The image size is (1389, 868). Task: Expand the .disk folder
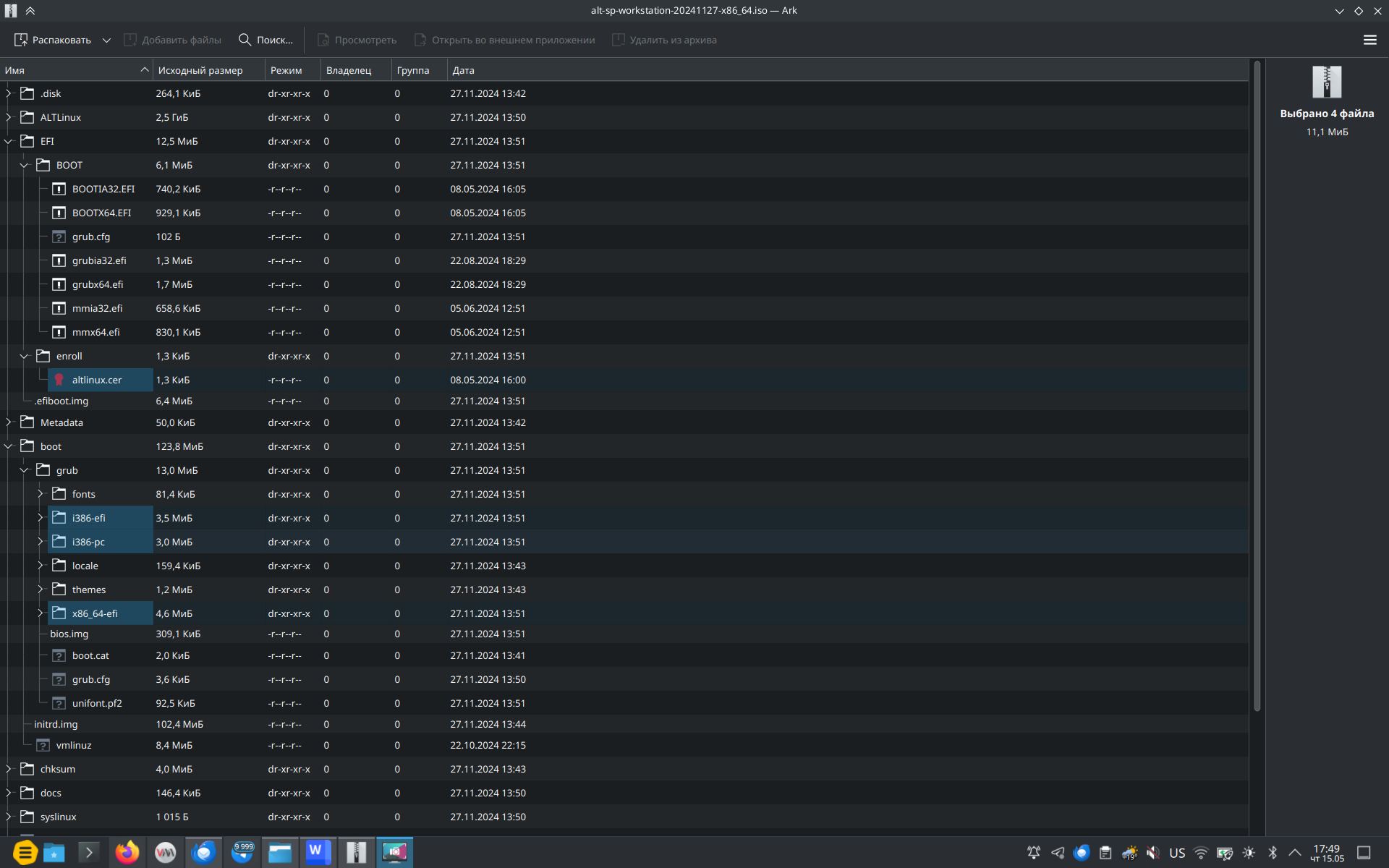coord(9,93)
